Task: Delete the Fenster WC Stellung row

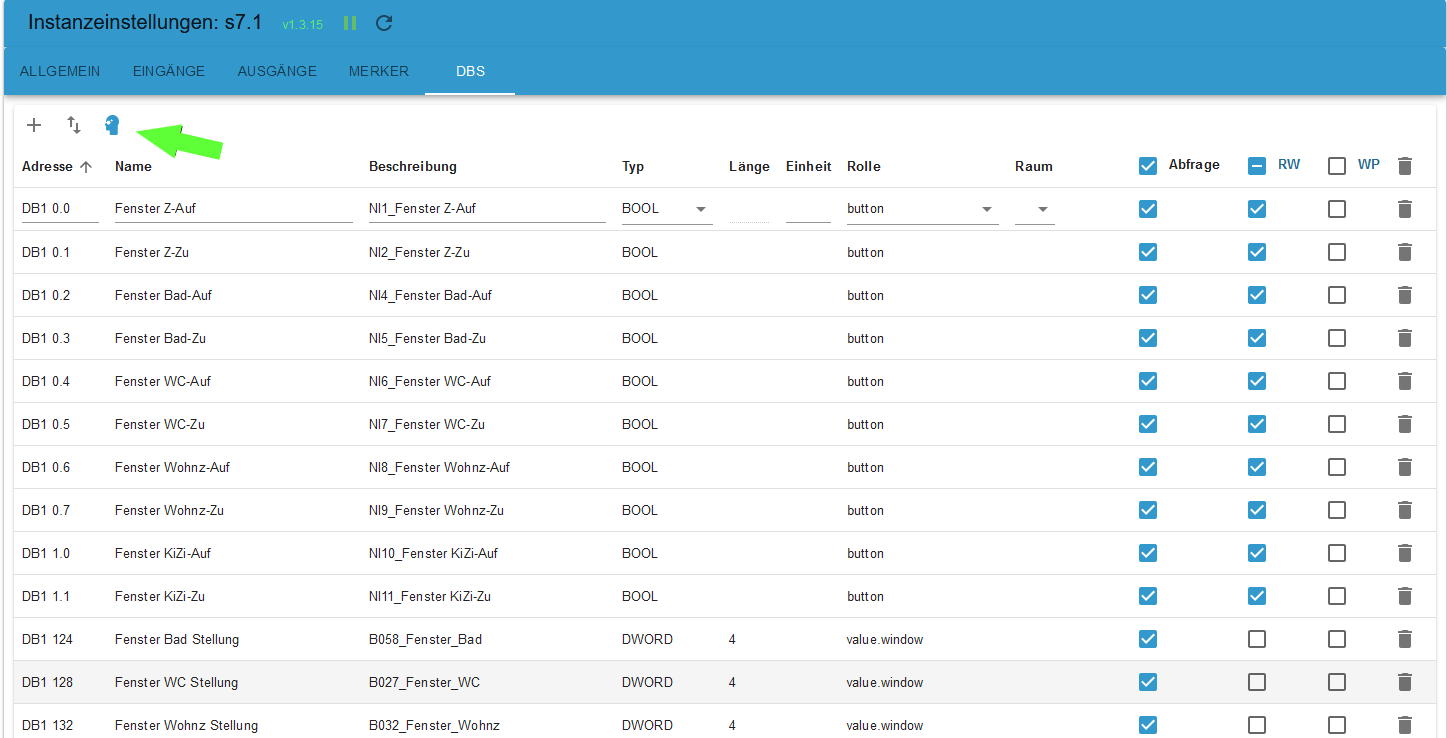Action: point(1405,682)
